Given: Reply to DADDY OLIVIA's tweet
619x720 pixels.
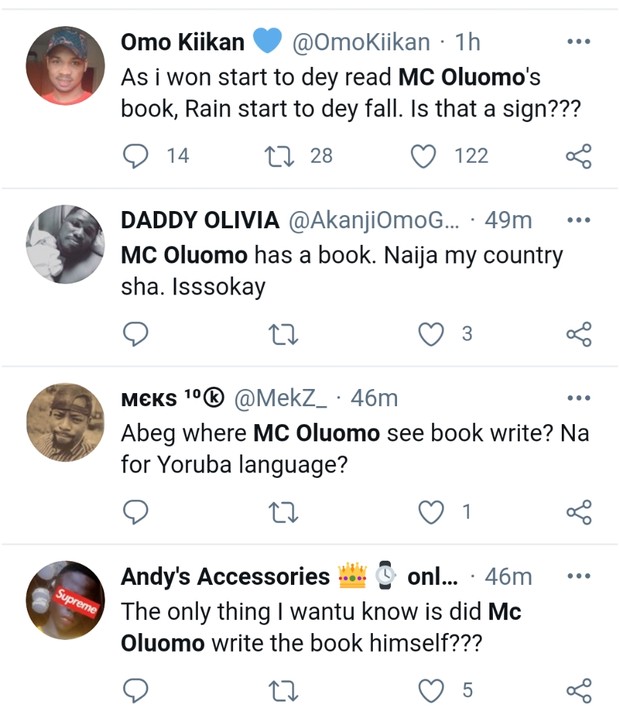Looking at the screenshot, I should [135, 334].
